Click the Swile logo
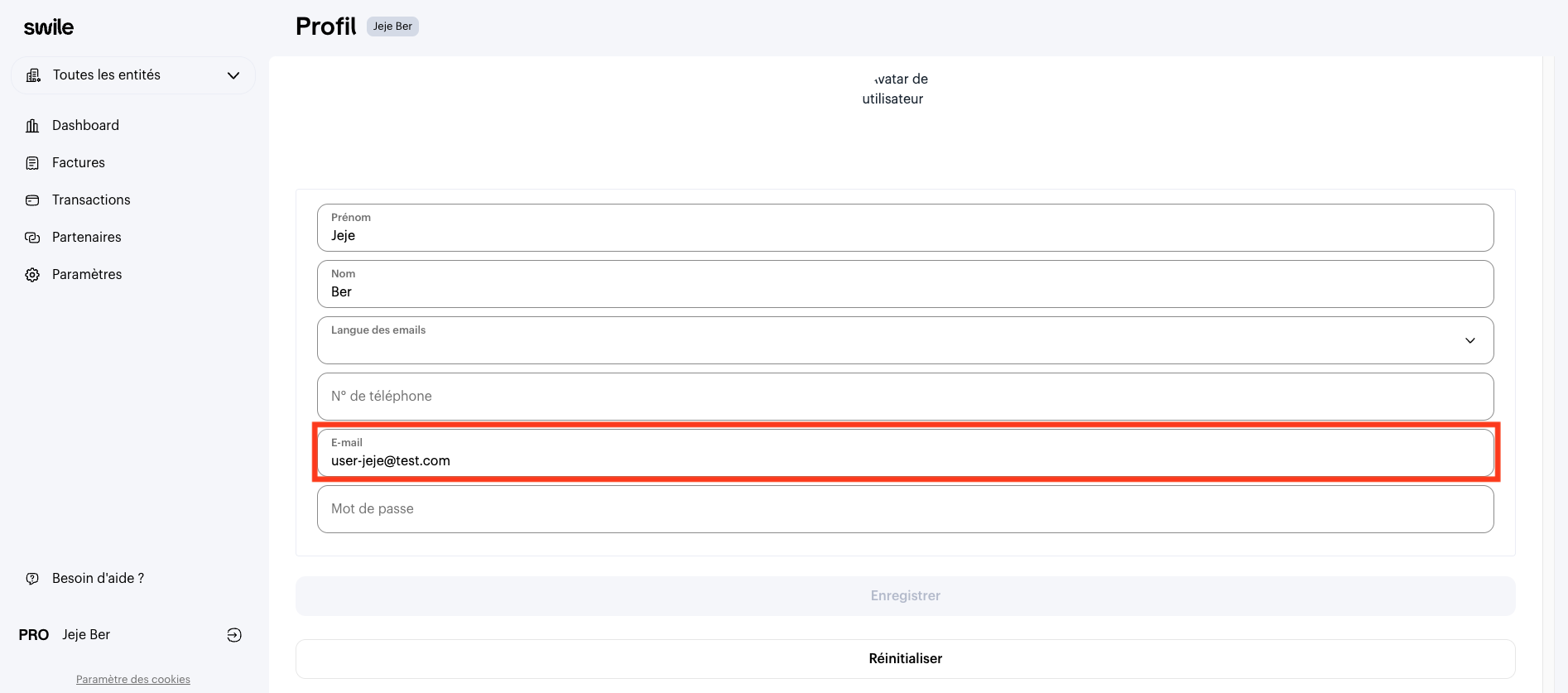Viewport: 1568px width, 693px height. (x=49, y=27)
